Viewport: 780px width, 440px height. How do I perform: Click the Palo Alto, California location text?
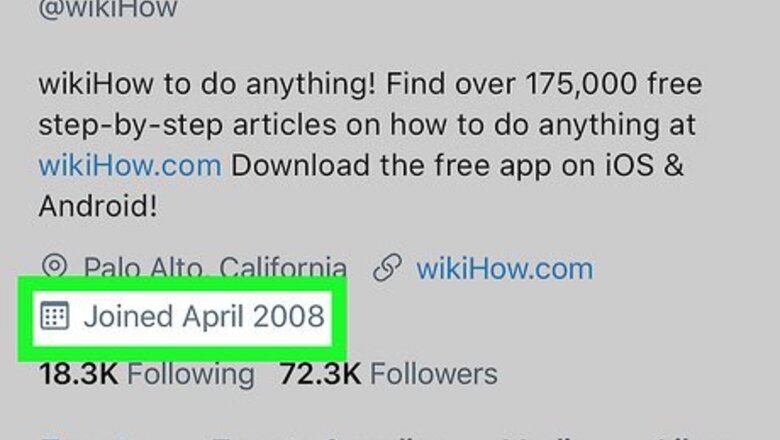point(215,268)
